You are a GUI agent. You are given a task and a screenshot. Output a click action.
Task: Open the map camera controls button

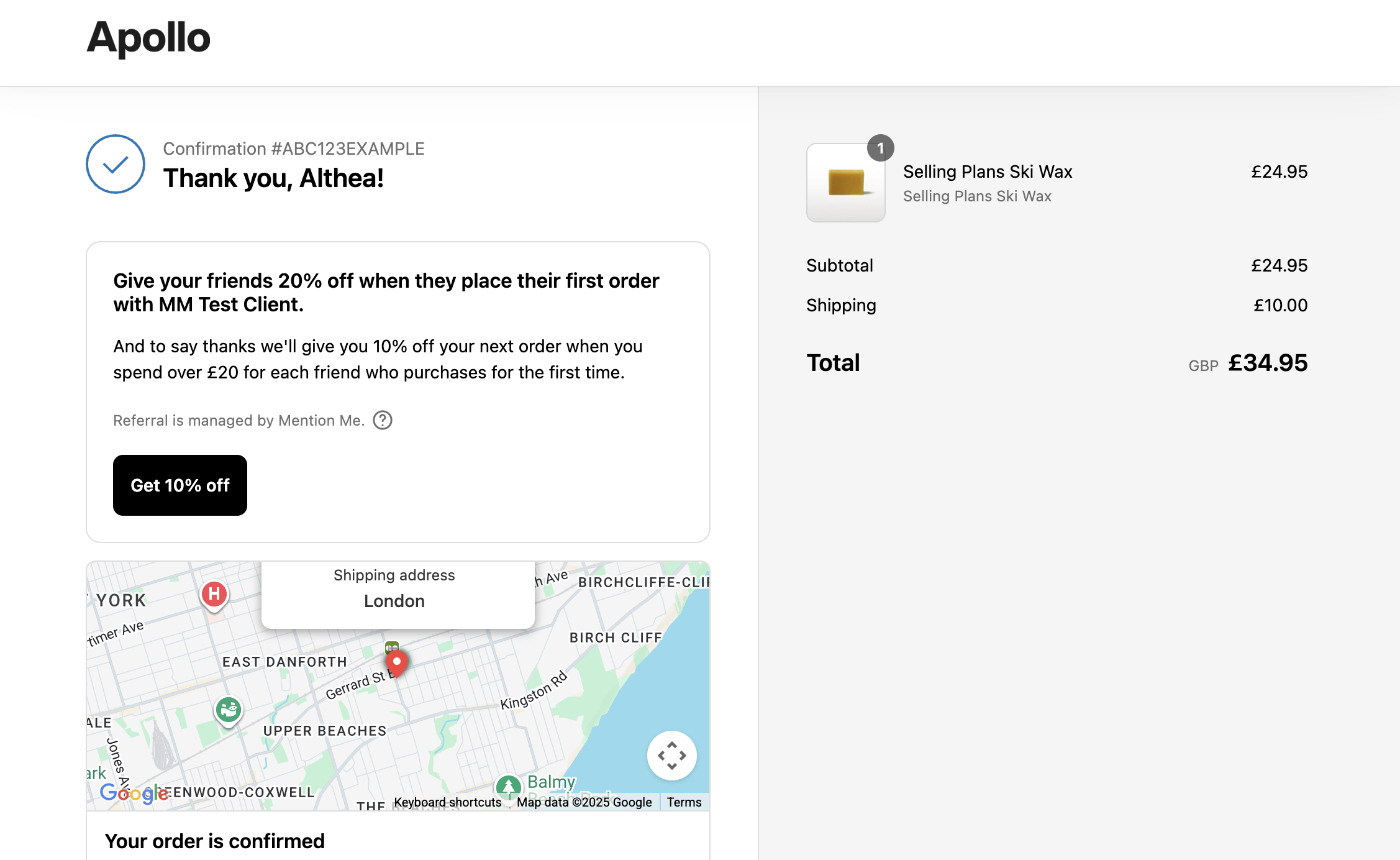pos(671,756)
